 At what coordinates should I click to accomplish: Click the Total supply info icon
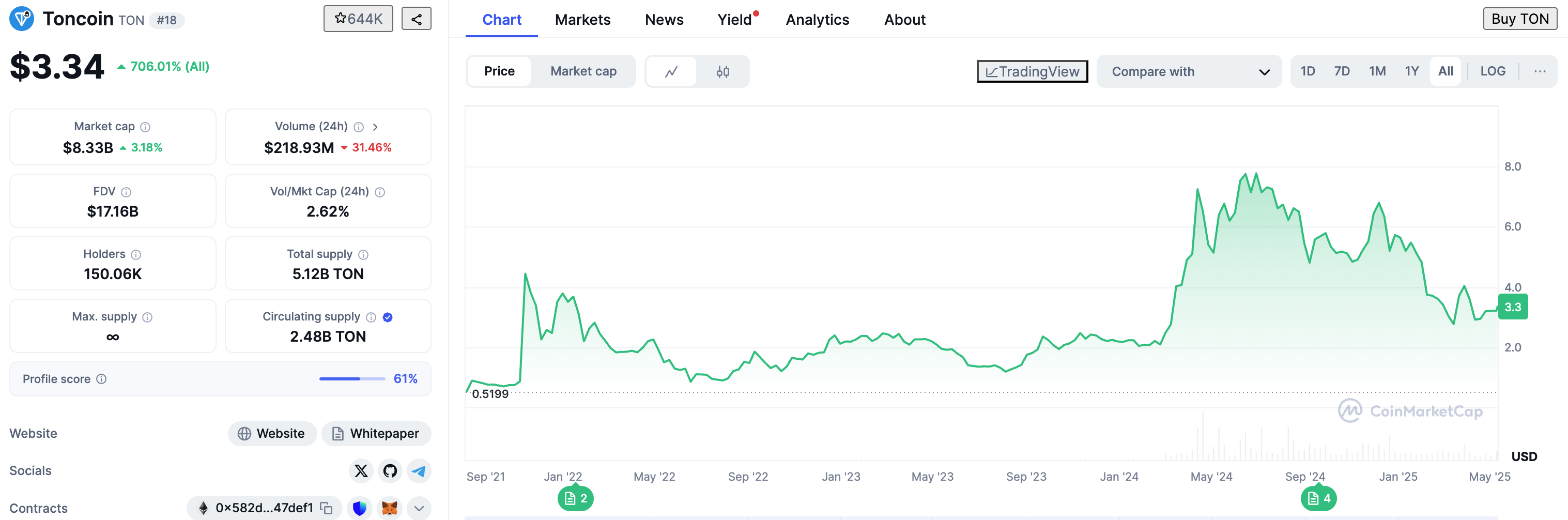click(363, 254)
